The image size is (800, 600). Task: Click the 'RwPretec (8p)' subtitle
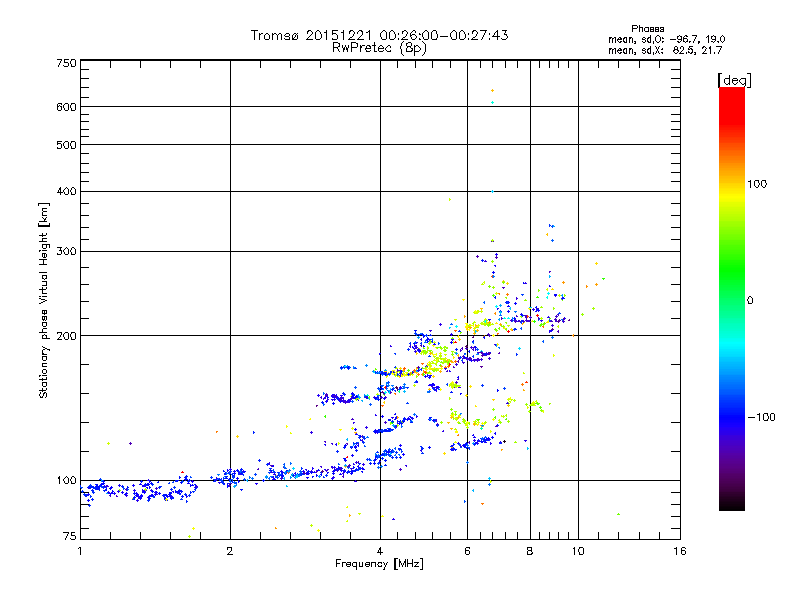pyautogui.click(x=379, y=48)
